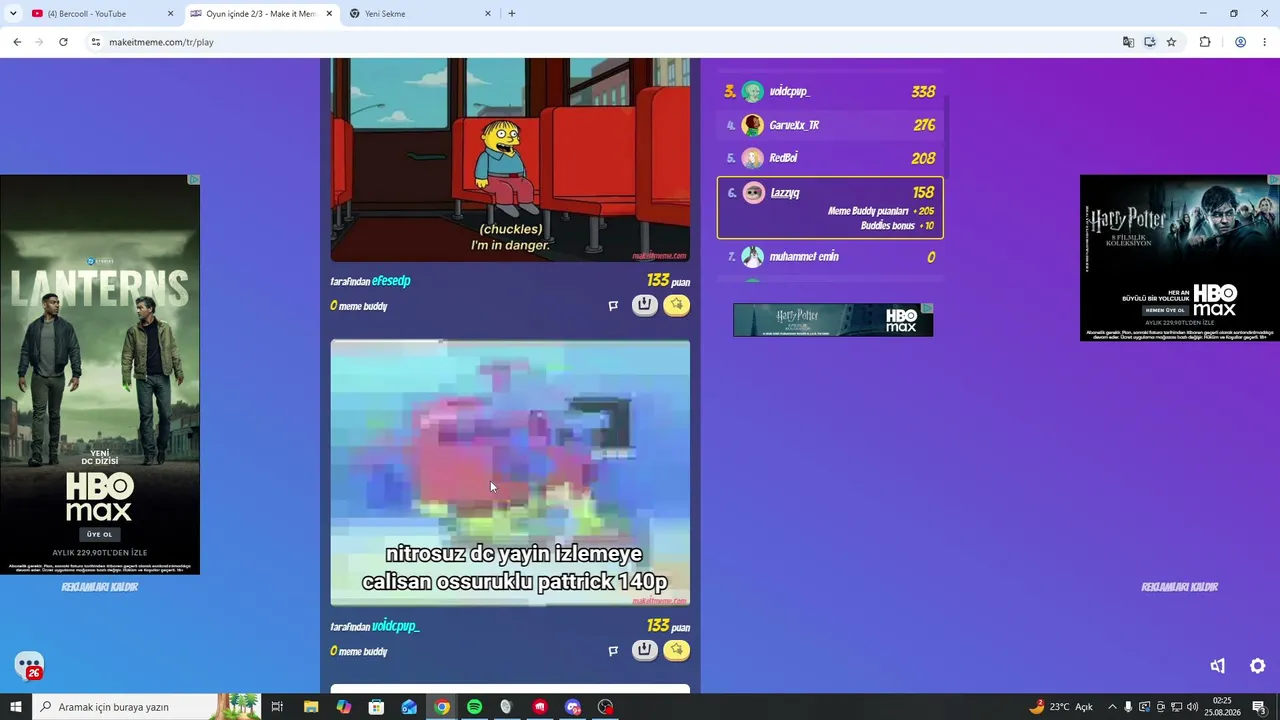Open game settings gear icon
The width and height of the screenshot is (1280, 720).
point(1258,666)
